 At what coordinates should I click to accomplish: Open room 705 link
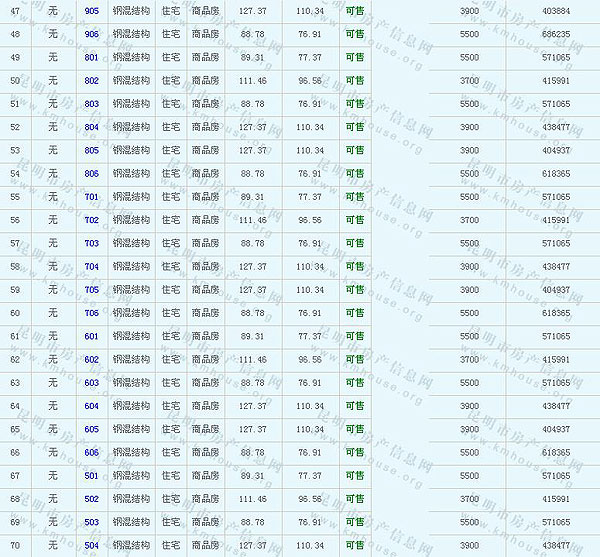point(92,290)
